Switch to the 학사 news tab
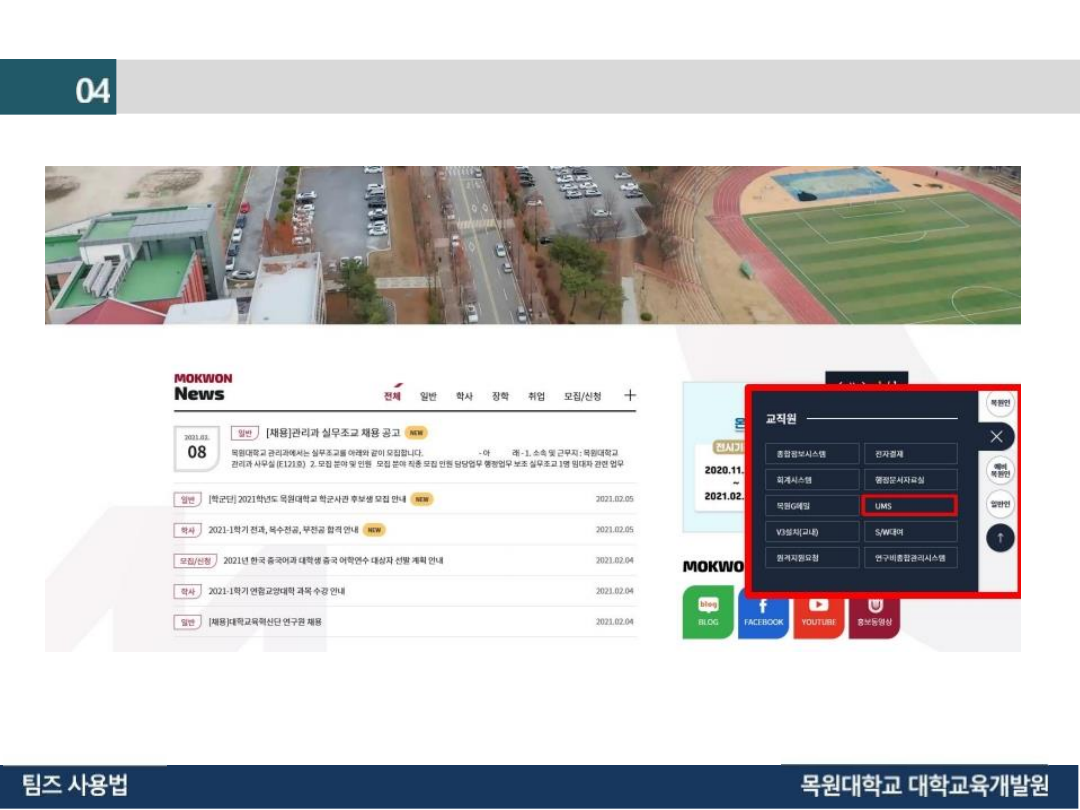 click(x=464, y=396)
